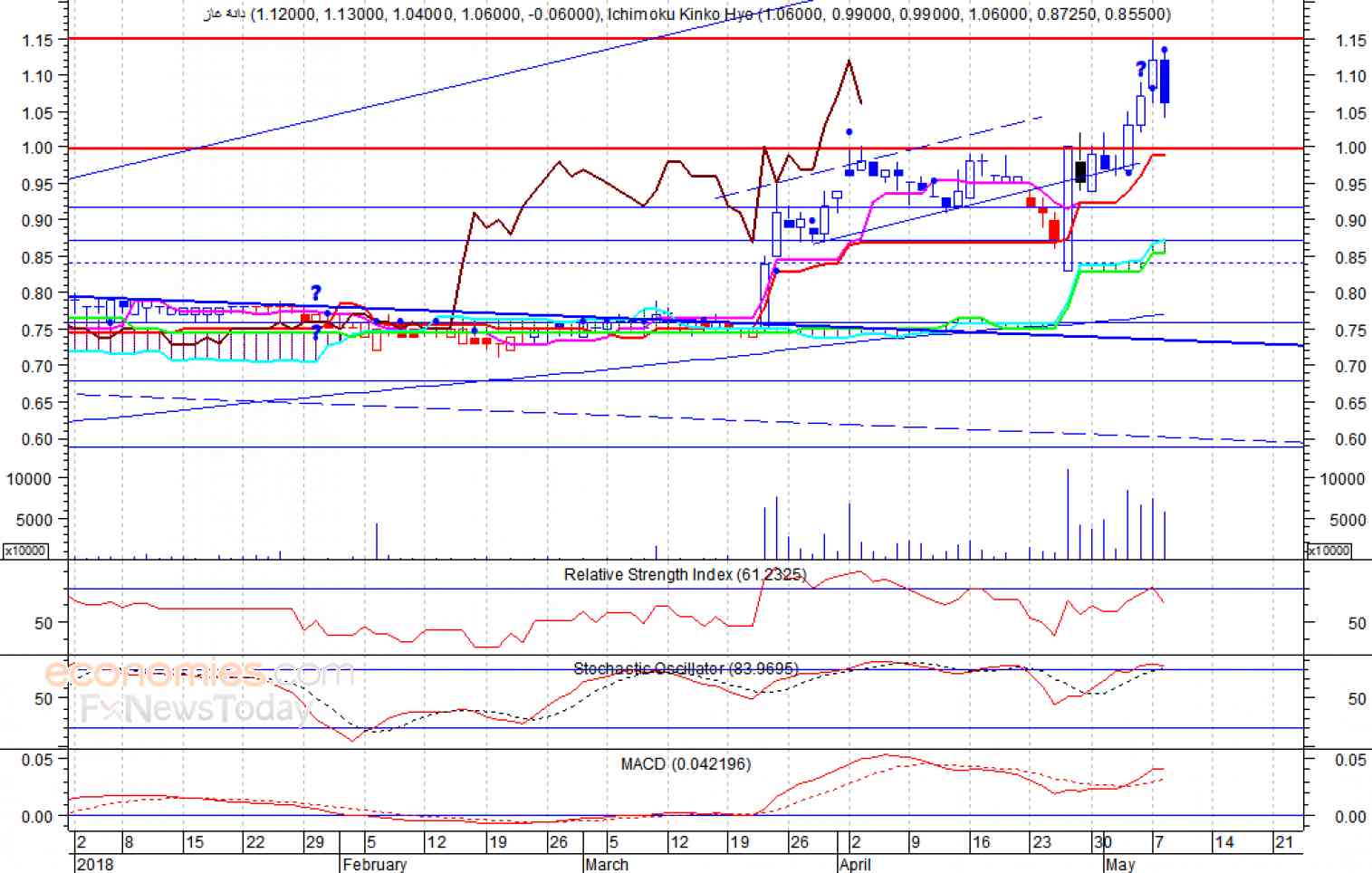
Task: Click the March month label on time axis
Action: [607, 864]
